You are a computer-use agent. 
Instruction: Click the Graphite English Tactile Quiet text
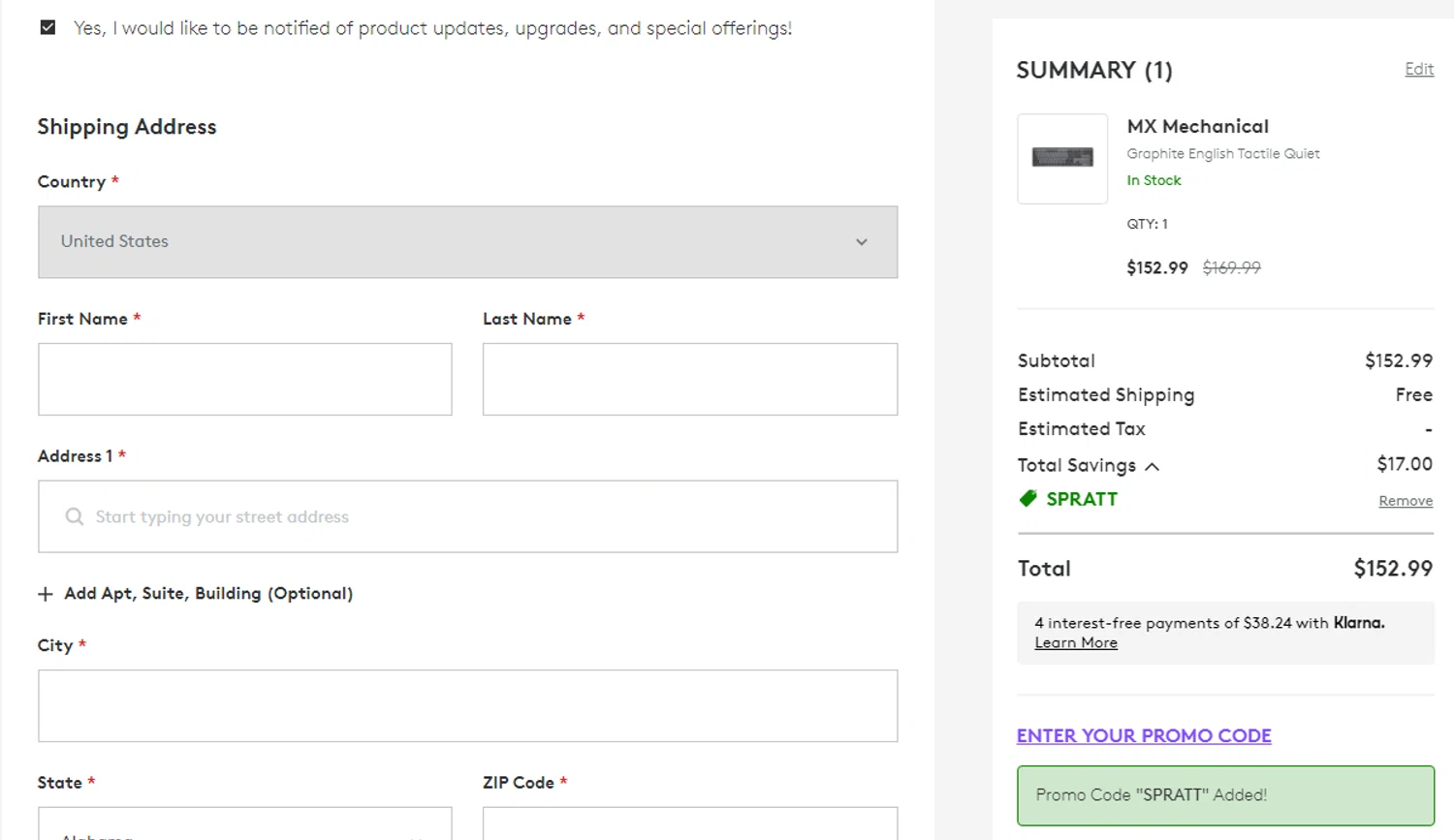pyautogui.click(x=1223, y=153)
